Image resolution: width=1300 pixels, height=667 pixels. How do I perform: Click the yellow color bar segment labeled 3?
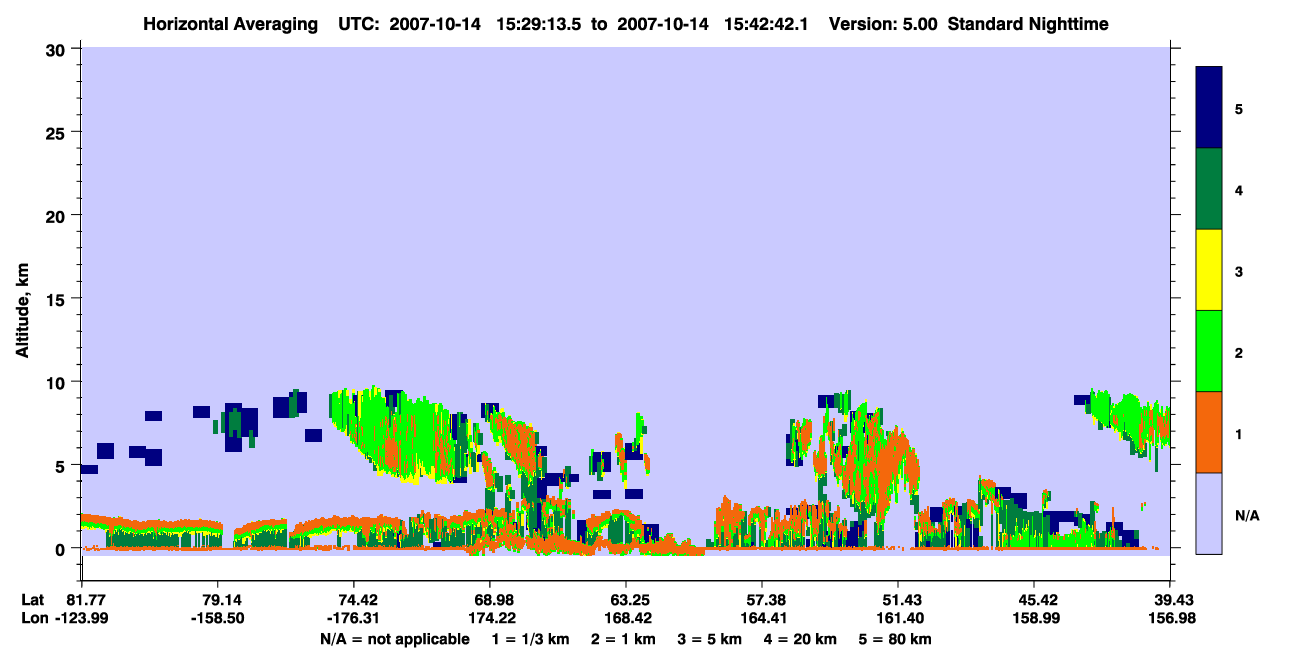[x=1209, y=270]
